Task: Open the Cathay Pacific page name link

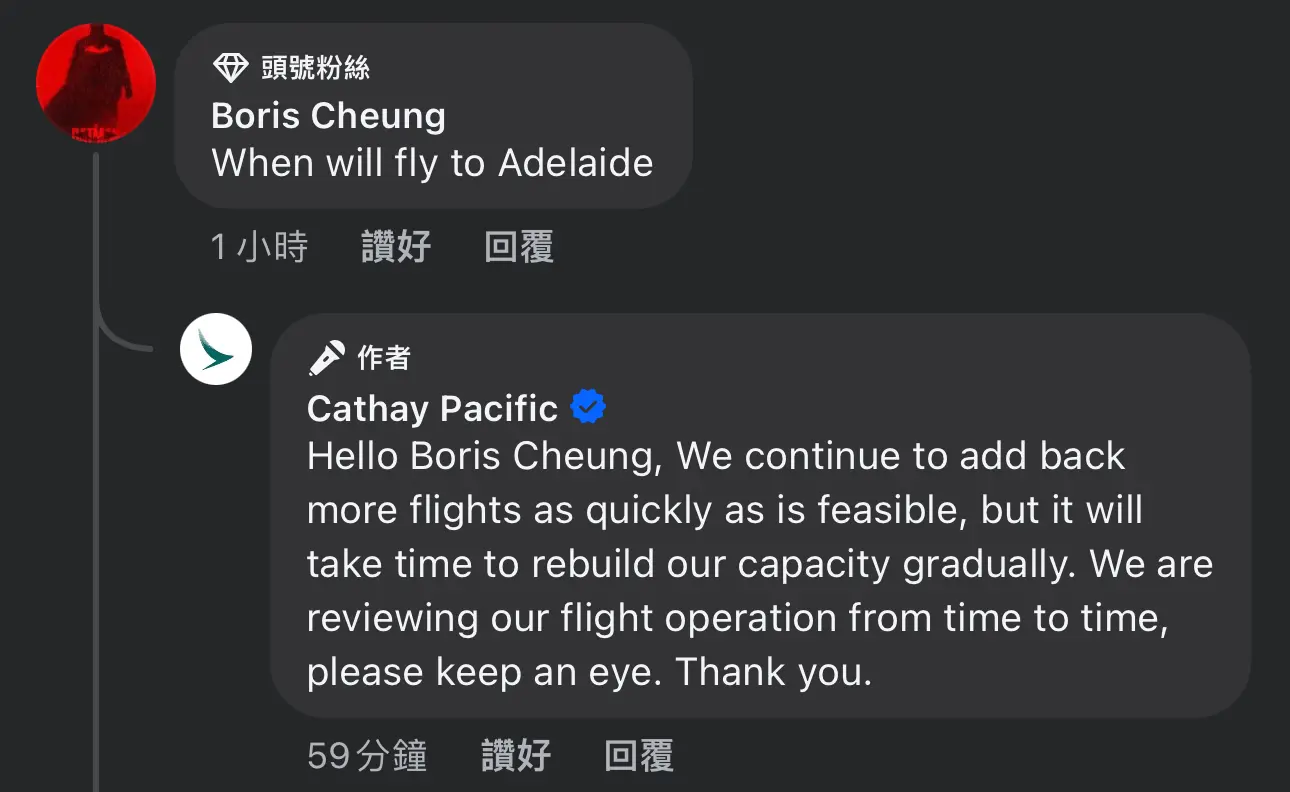Action: (432, 408)
